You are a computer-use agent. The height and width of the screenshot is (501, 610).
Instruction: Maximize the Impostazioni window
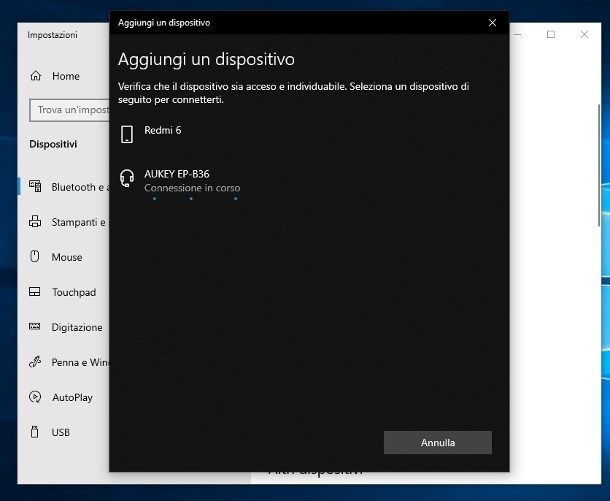(551, 35)
